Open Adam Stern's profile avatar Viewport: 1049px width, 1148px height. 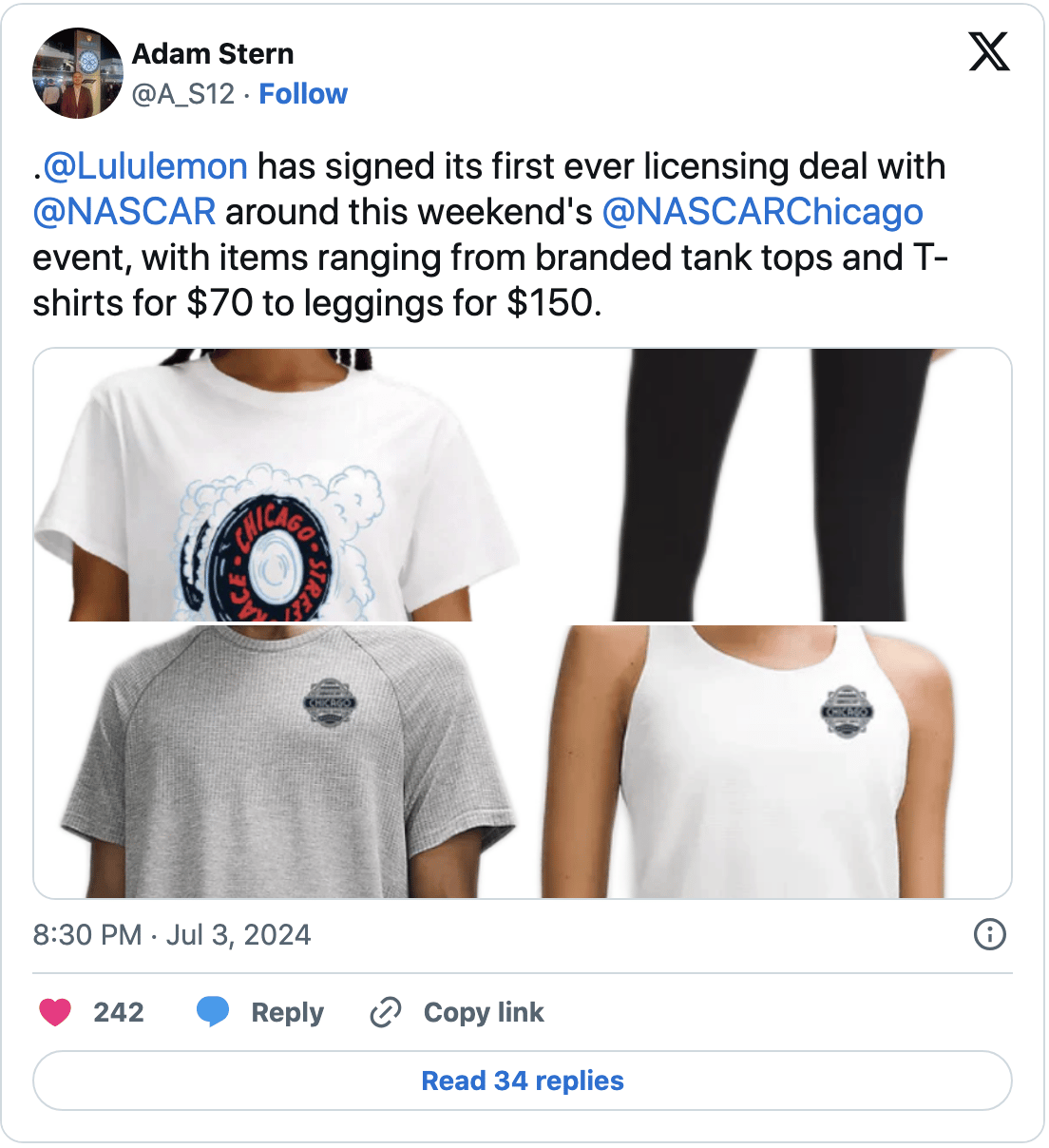(x=78, y=73)
